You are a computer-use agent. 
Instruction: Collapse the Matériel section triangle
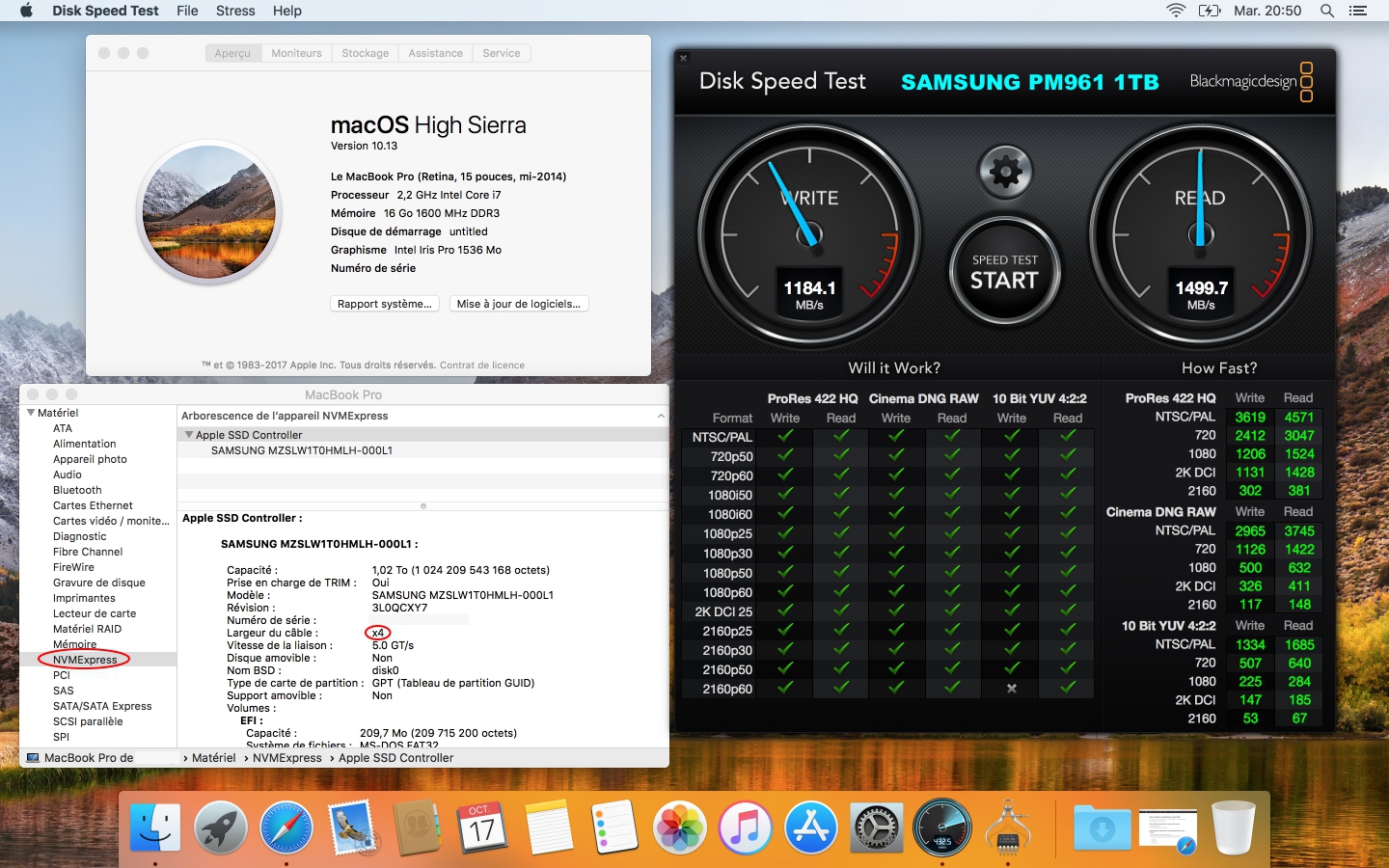(31, 413)
